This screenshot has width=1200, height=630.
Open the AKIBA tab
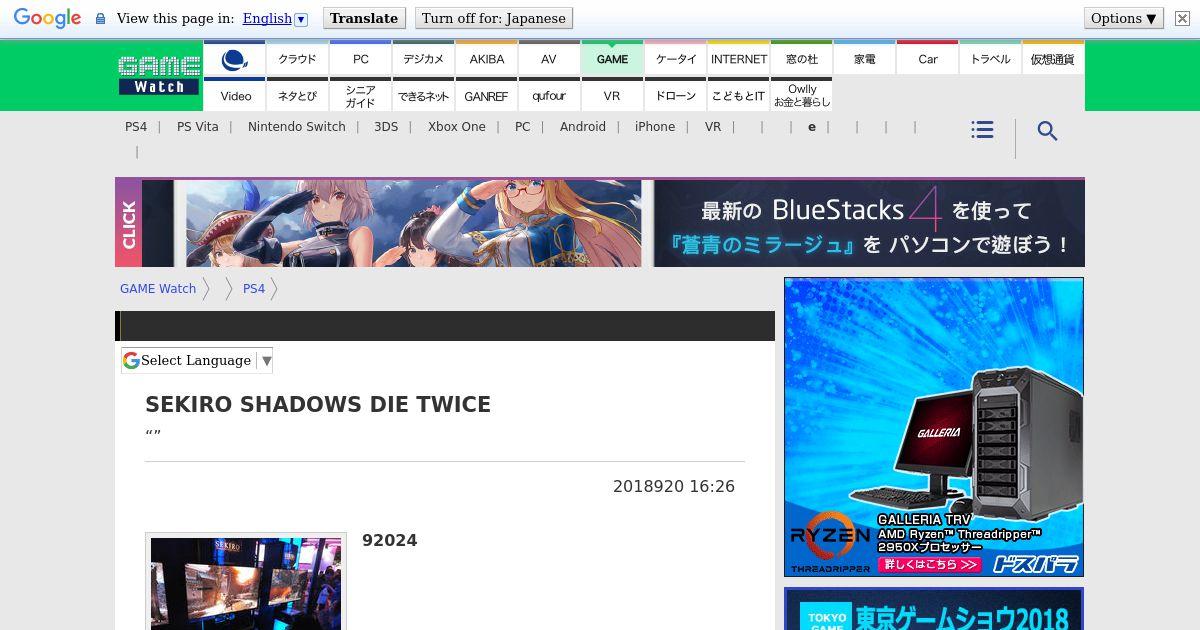486,59
